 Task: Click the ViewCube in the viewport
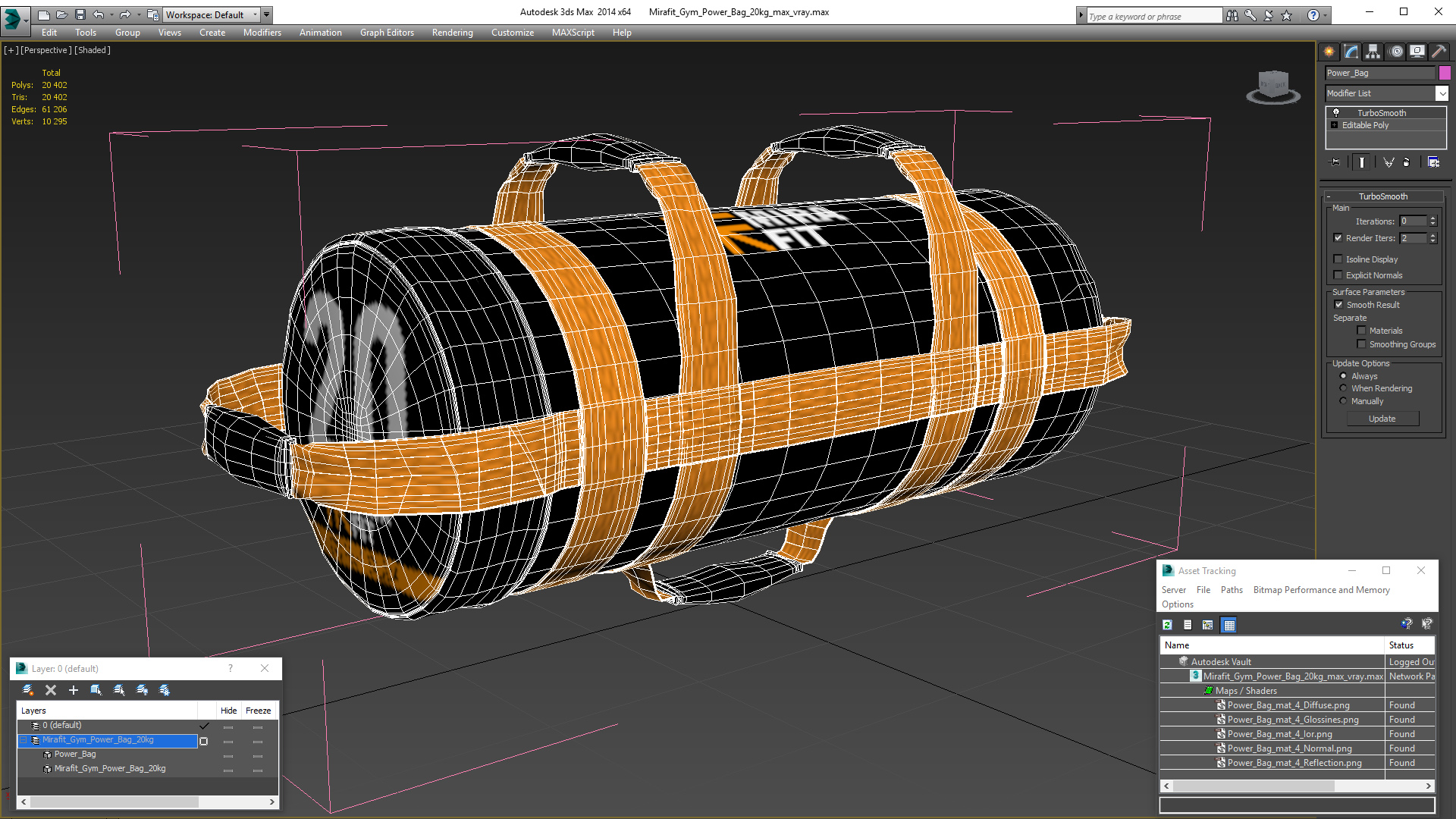(x=1273, y=86)
